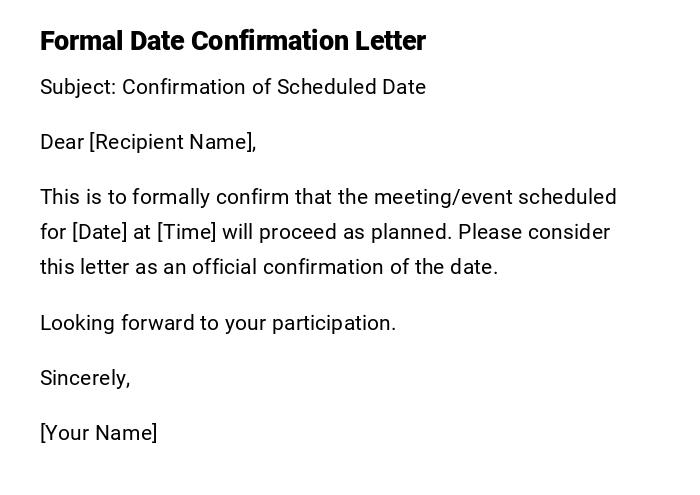Click the [Your Name] signature placeholder
This screenshot has height=495, width=700.
point(98,433)
